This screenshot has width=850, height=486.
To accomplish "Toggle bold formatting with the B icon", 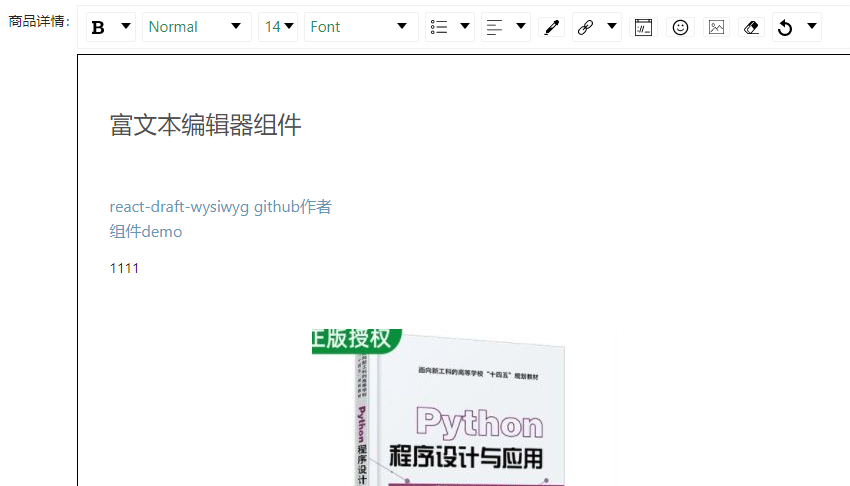I will coord(98,27).
